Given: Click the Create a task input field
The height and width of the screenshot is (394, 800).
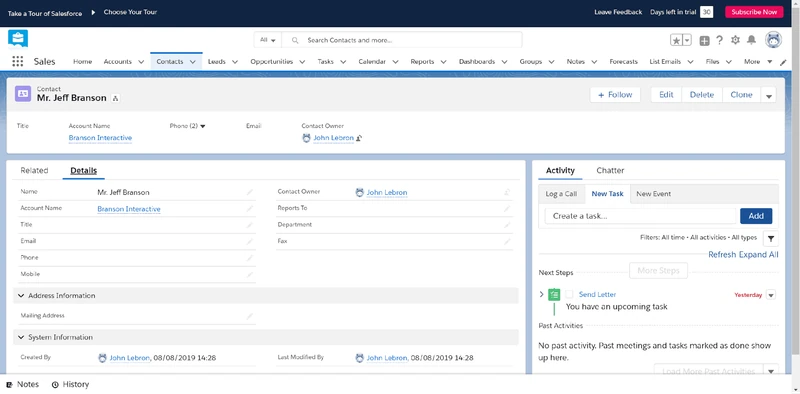Looking at the screenshot, I should (640, 216).
